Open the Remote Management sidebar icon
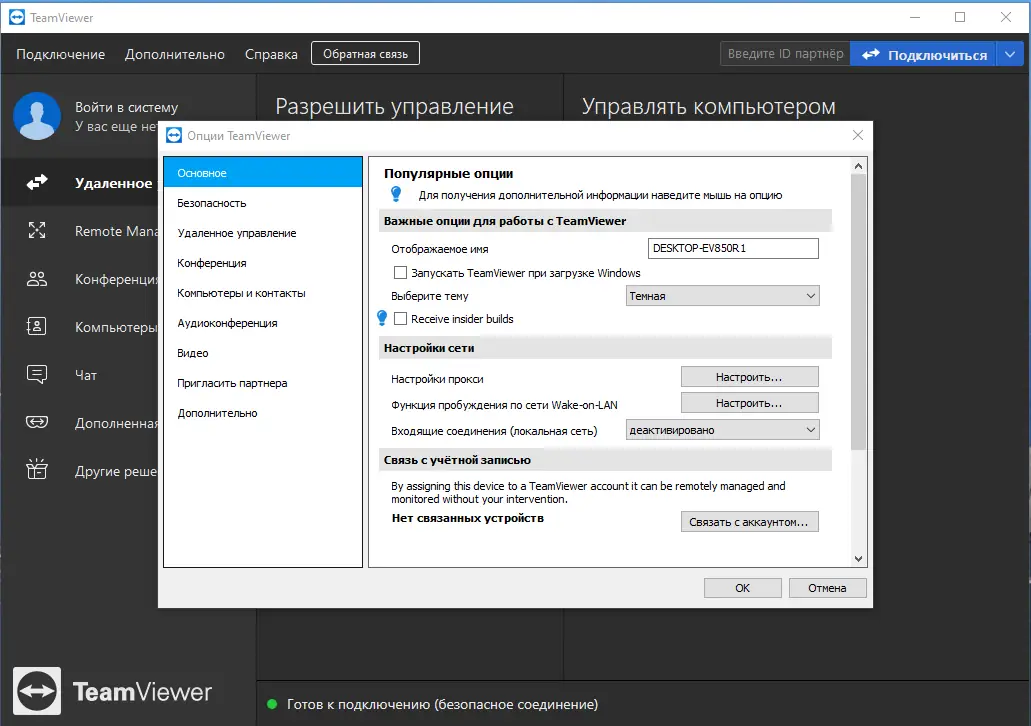The height and width of the screenshot is (726, 1031). 37,230
